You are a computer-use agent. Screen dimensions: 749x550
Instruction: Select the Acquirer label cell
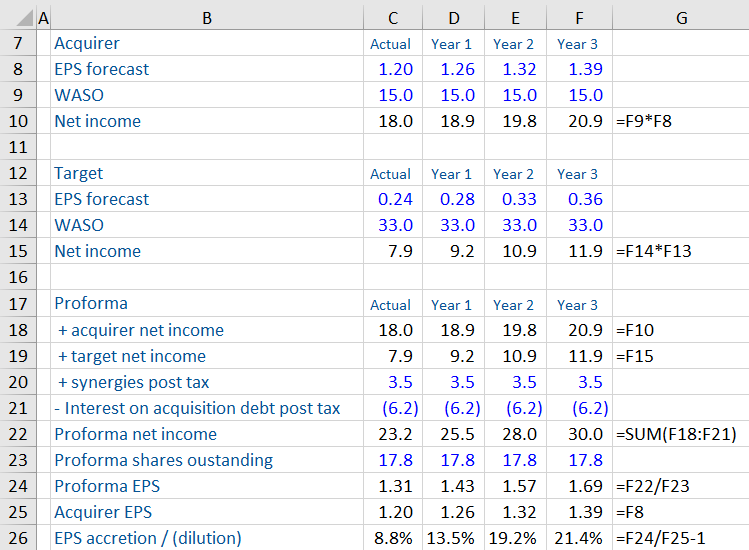click(x=205, y=43)
